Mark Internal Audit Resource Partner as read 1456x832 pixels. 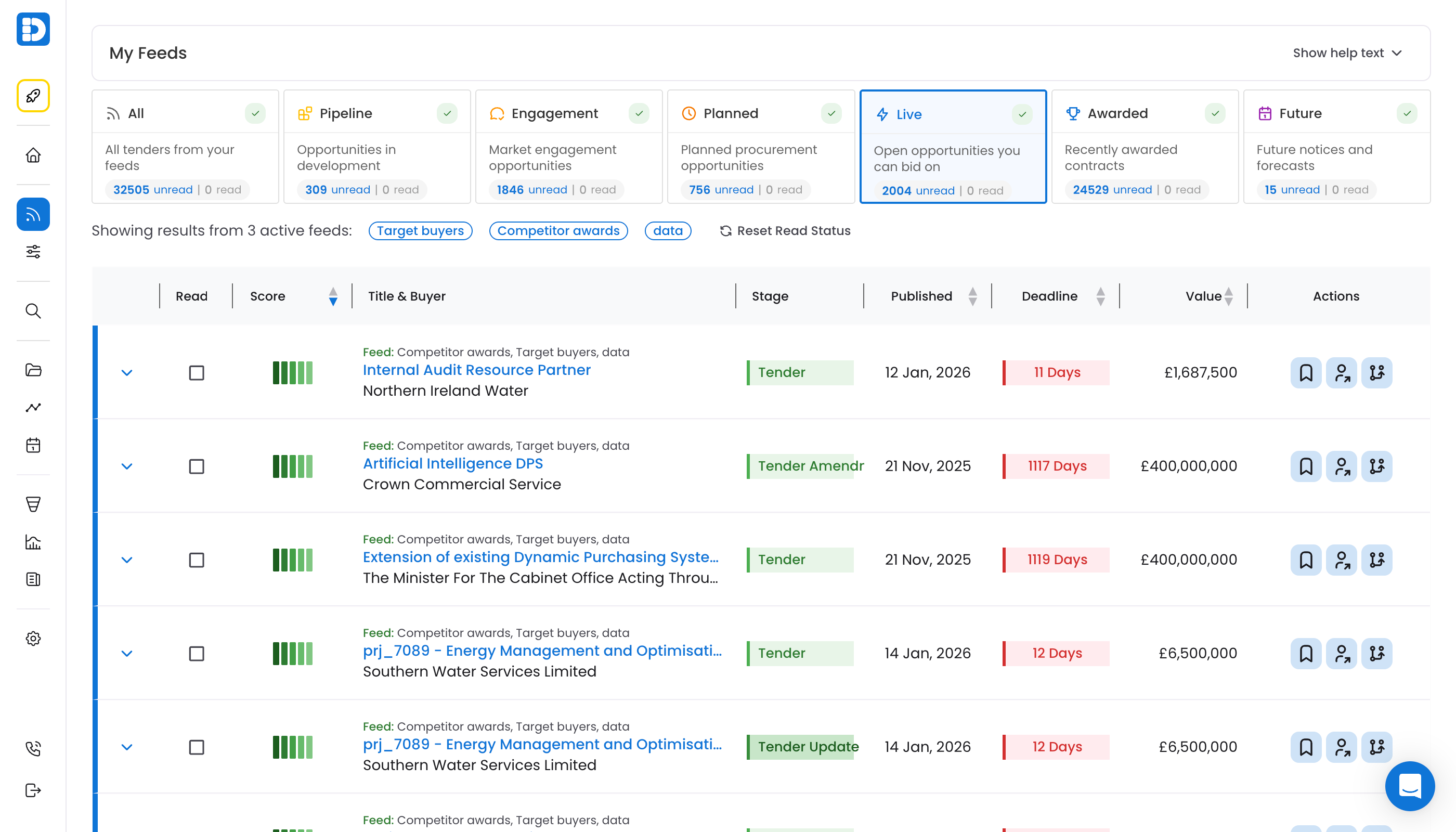click(x=197, y=372)
